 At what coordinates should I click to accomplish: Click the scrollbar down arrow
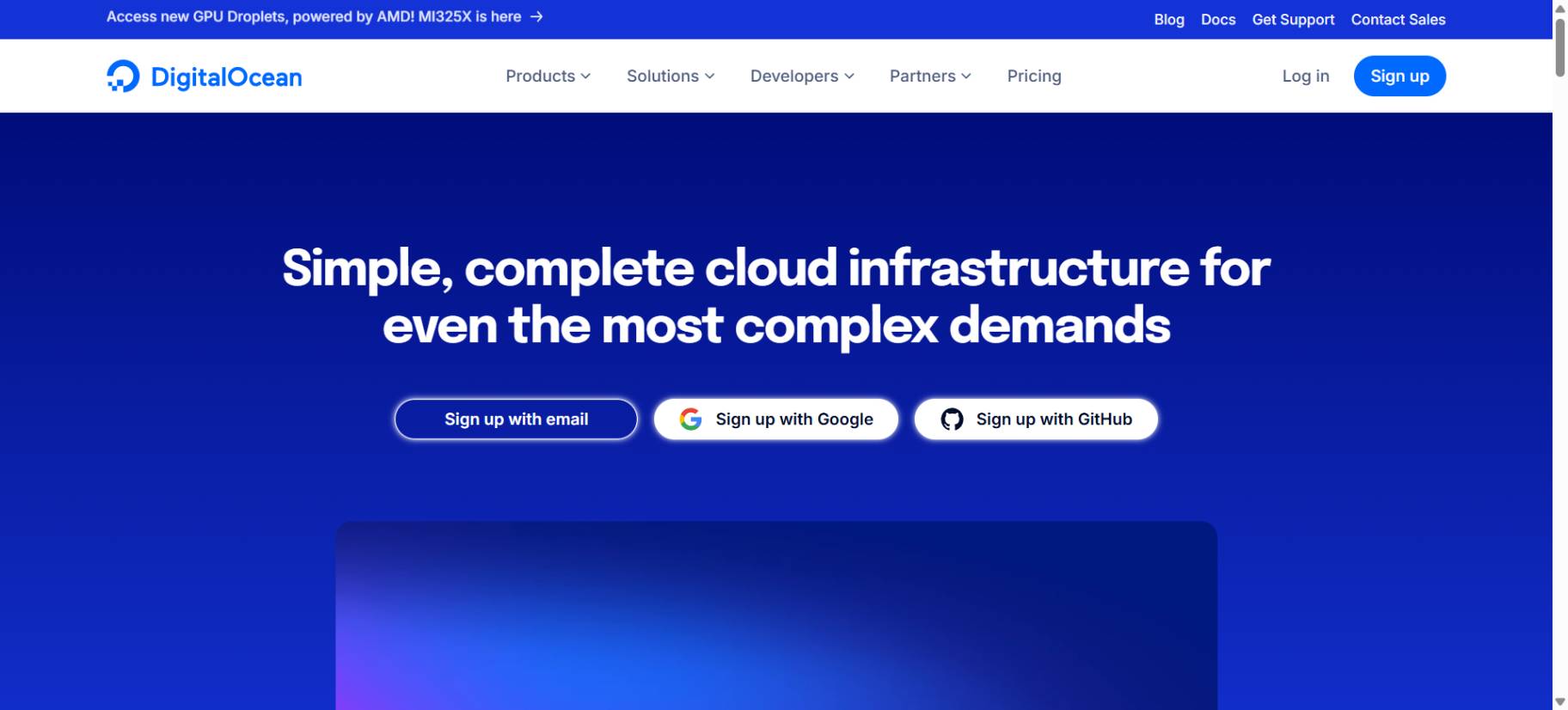point(1560,702)
